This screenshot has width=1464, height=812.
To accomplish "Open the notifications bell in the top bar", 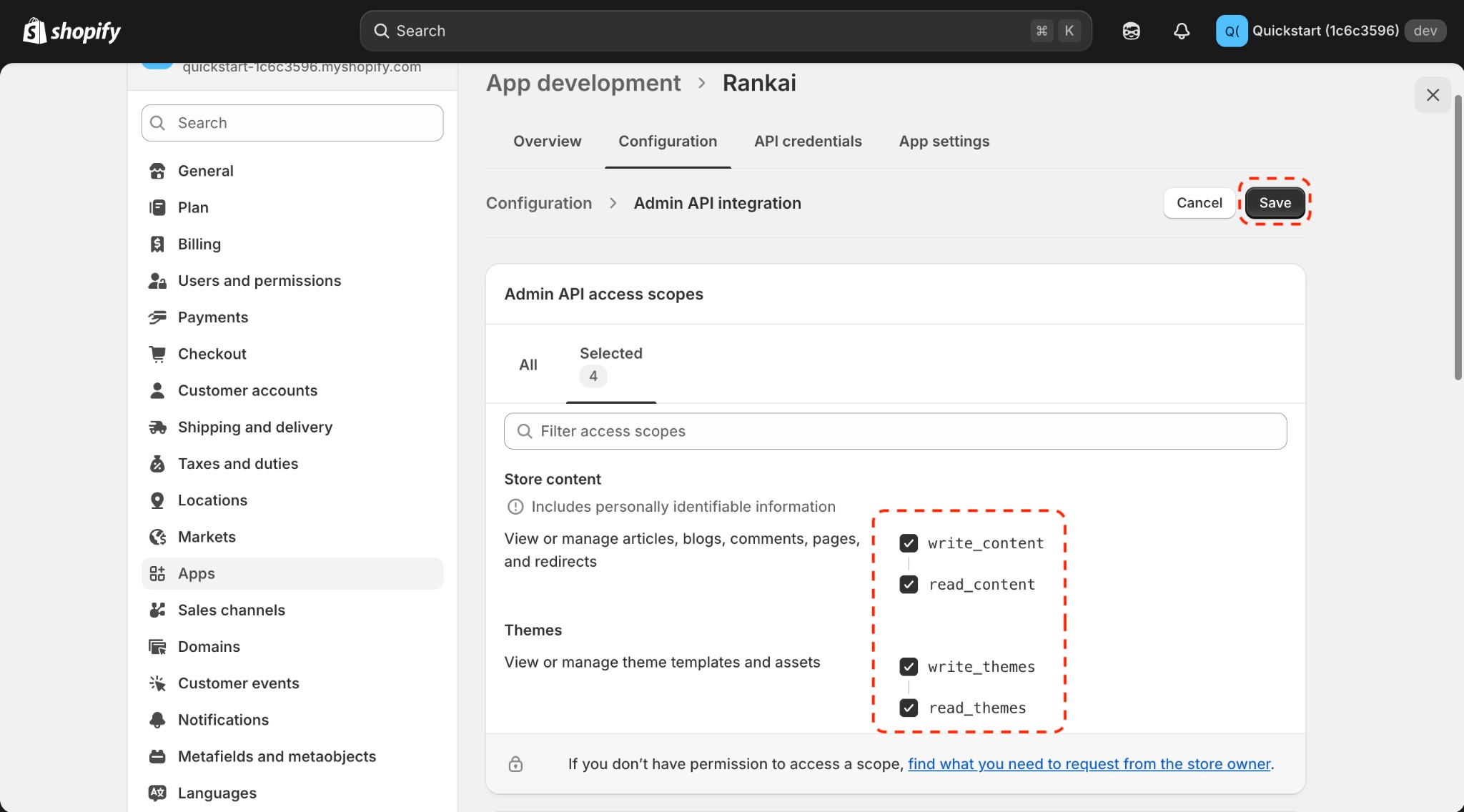I will point(1181,31).
